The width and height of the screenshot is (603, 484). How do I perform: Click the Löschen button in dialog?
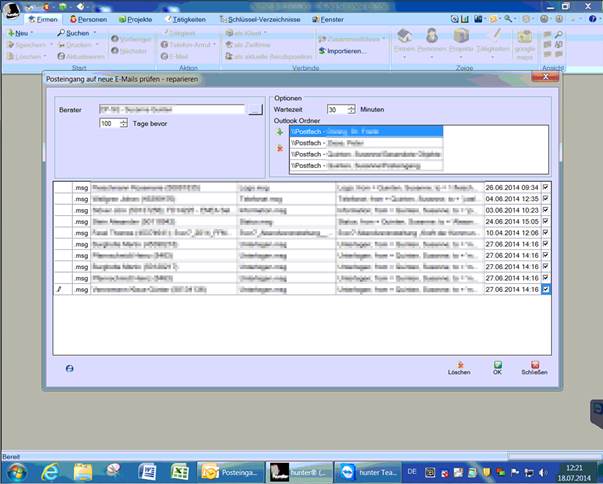pos(459,368)
